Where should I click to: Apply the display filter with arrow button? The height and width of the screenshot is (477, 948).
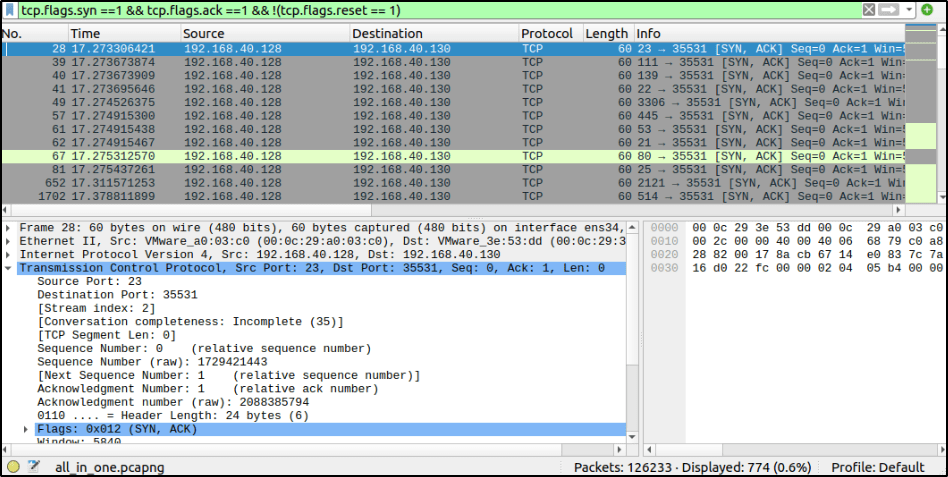pyautogui.click(x=887, y=10)
